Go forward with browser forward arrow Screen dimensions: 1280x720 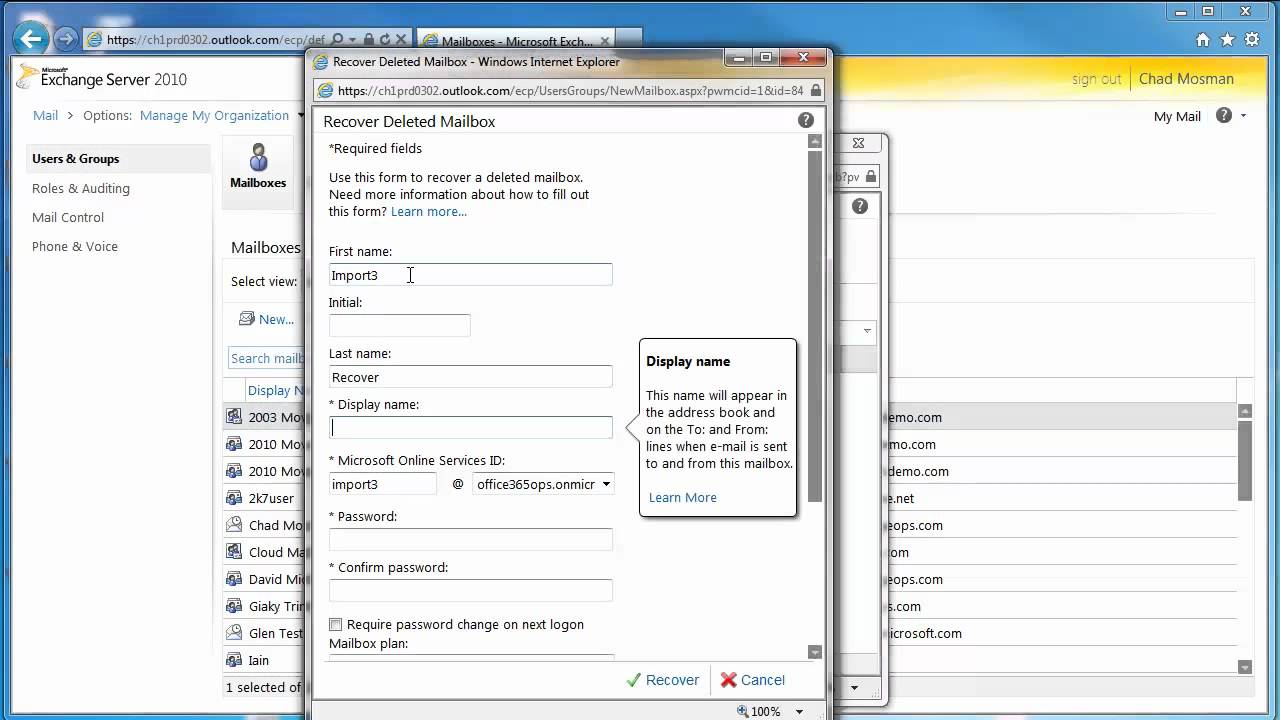coord(66,39)
